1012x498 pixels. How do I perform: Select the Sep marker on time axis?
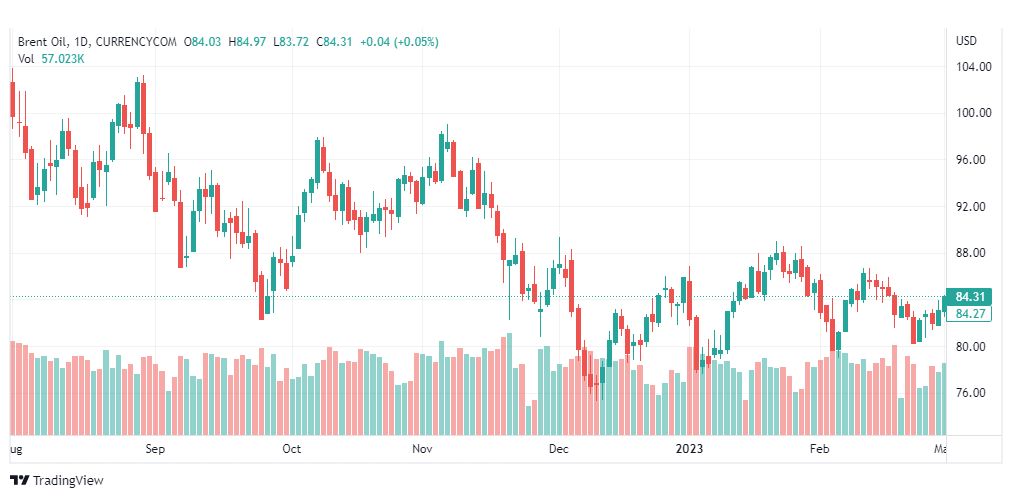(154, 449)
